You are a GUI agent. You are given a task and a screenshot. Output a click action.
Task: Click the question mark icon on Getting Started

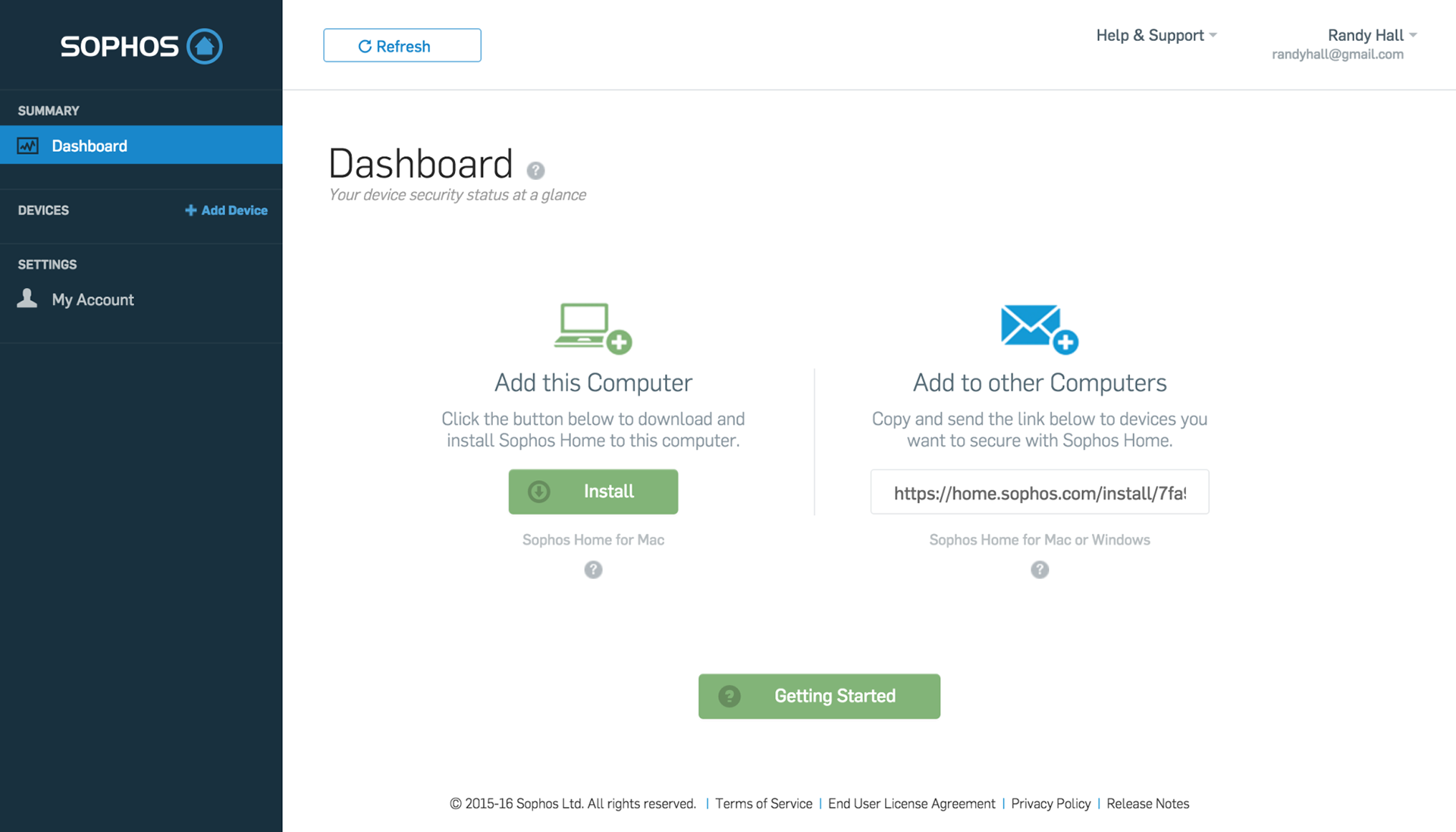pos(730,696)
